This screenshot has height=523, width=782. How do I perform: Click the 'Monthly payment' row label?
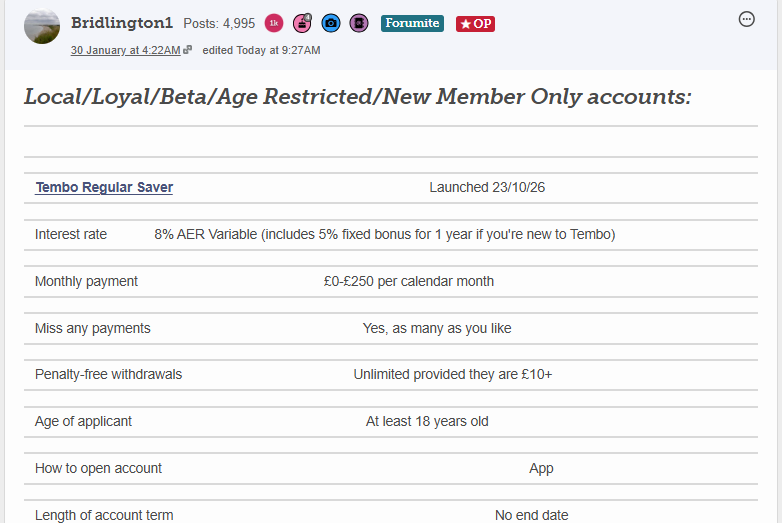point(86,281)
